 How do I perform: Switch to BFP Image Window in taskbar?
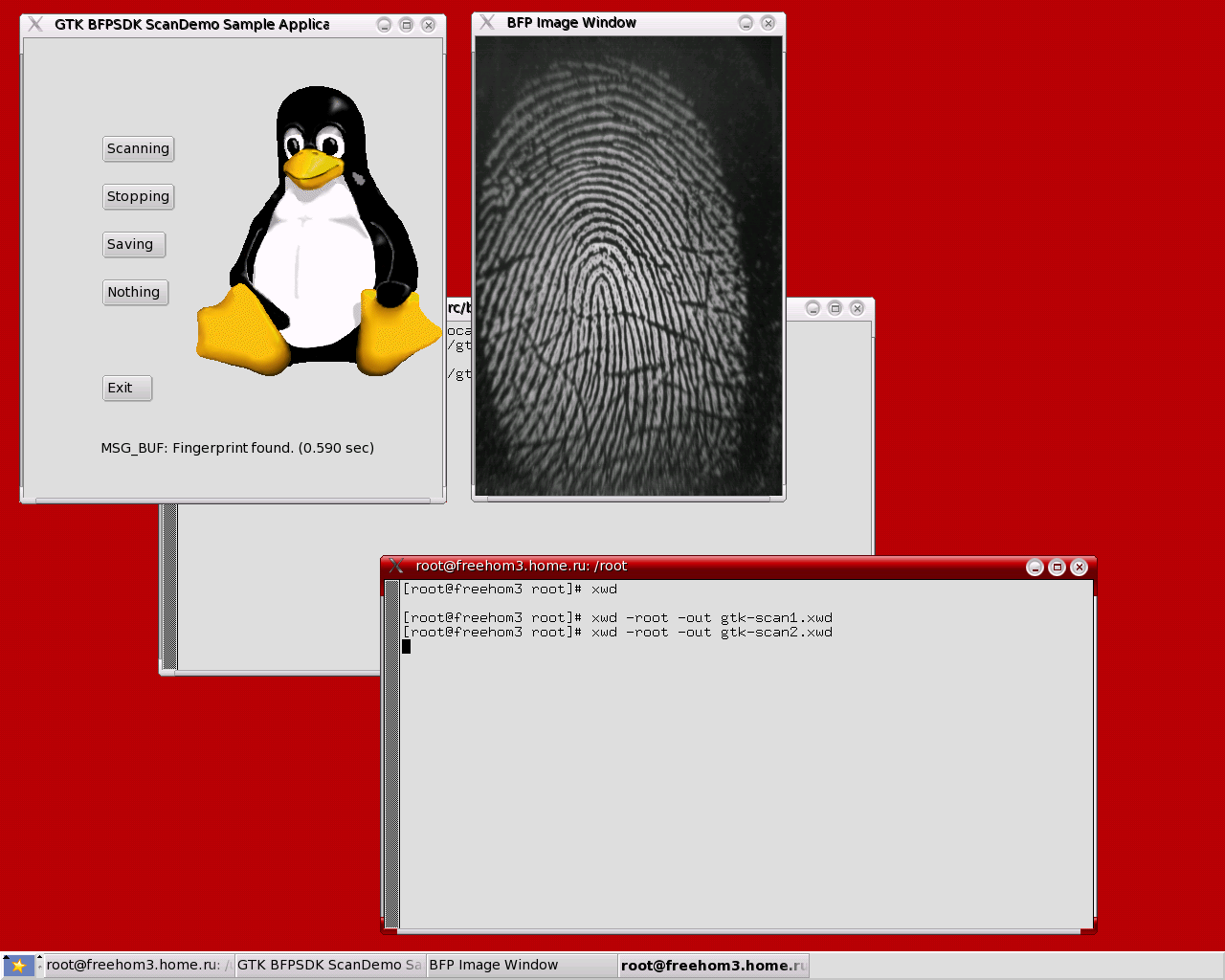pyautogui.click(x=521, y=966)
